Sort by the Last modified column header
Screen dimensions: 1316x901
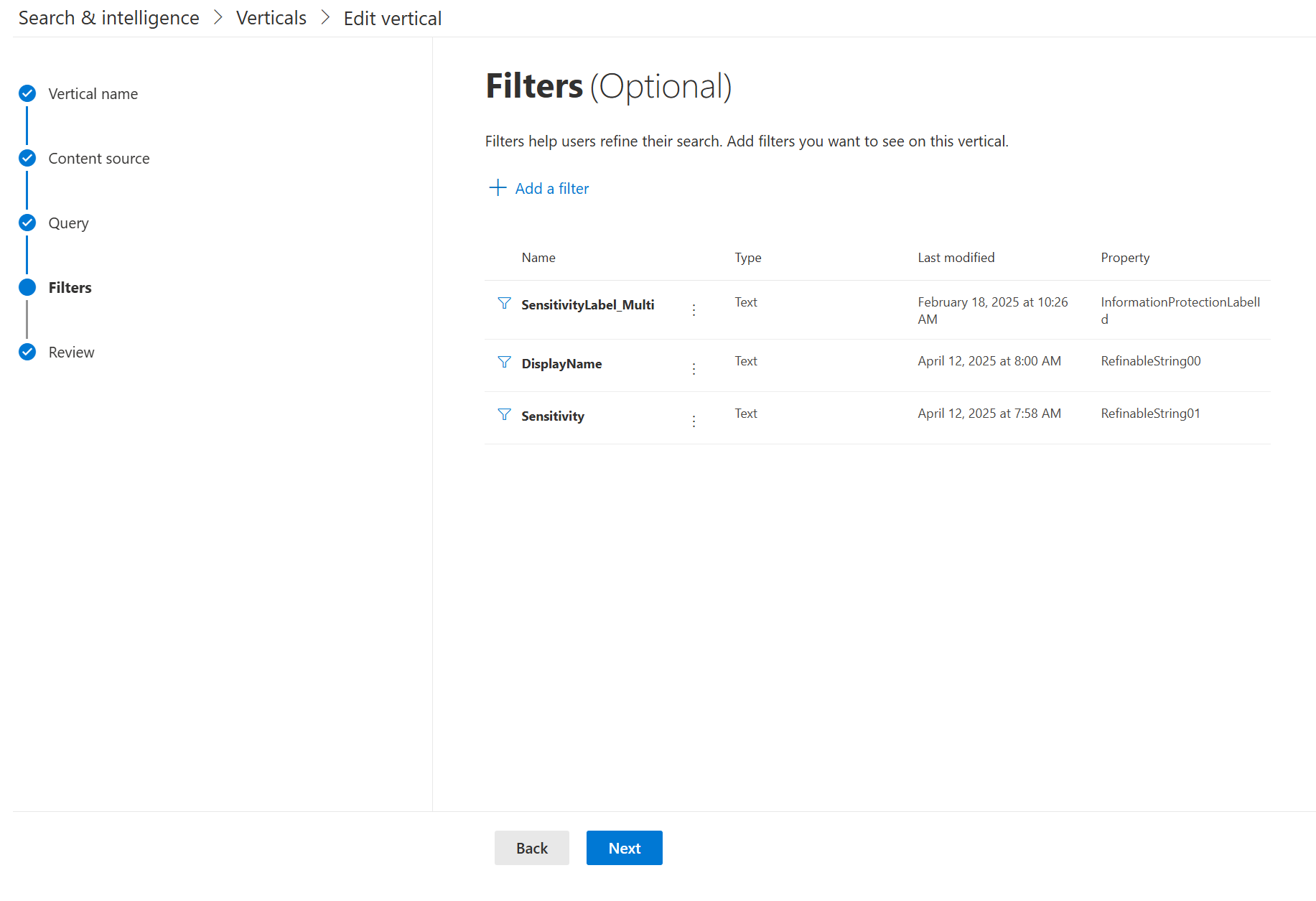956,258
